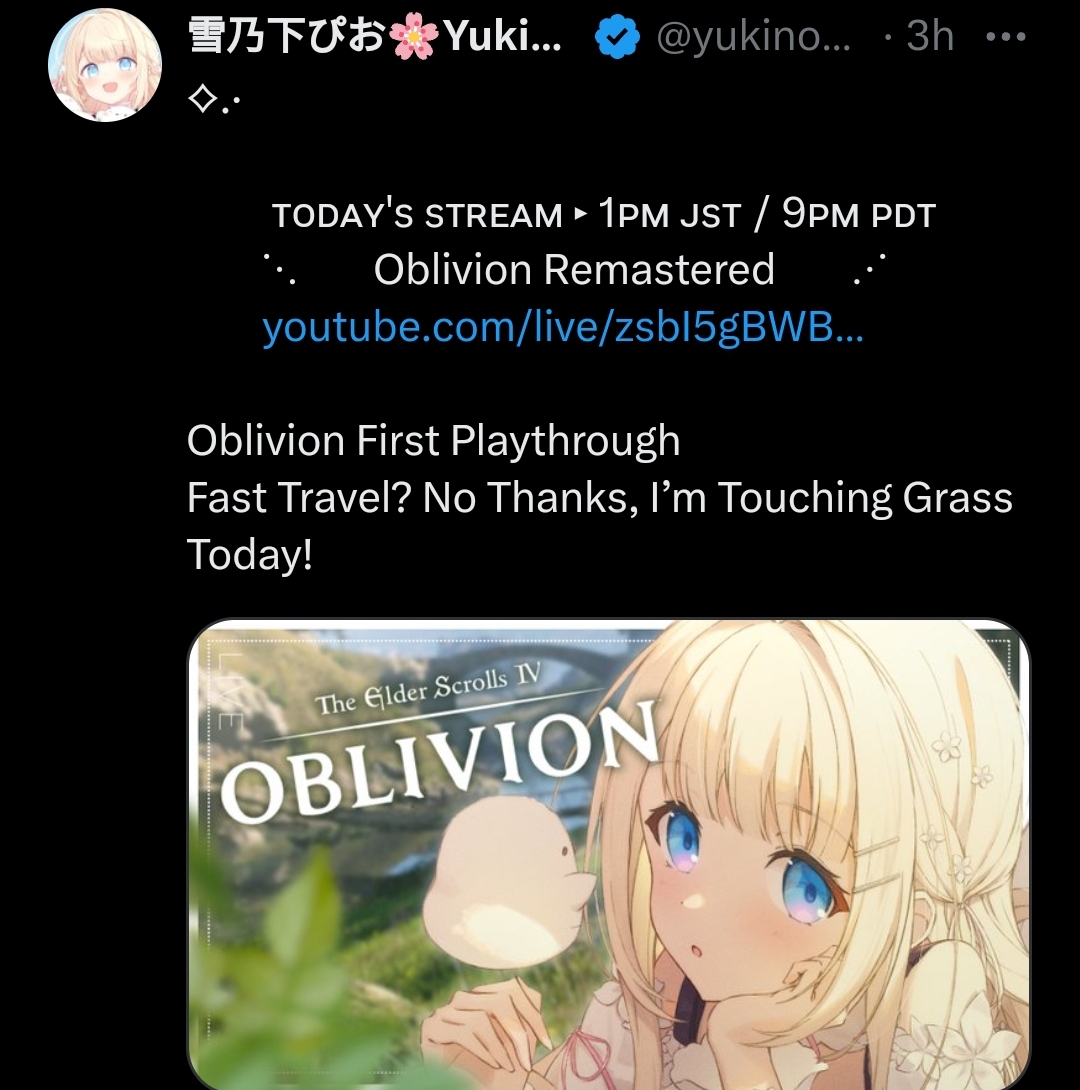Image resolution: width=1080 pixels, height=1090 pixels.
Task: Open the anime girl profile avatar
Action: pos(105,65)
